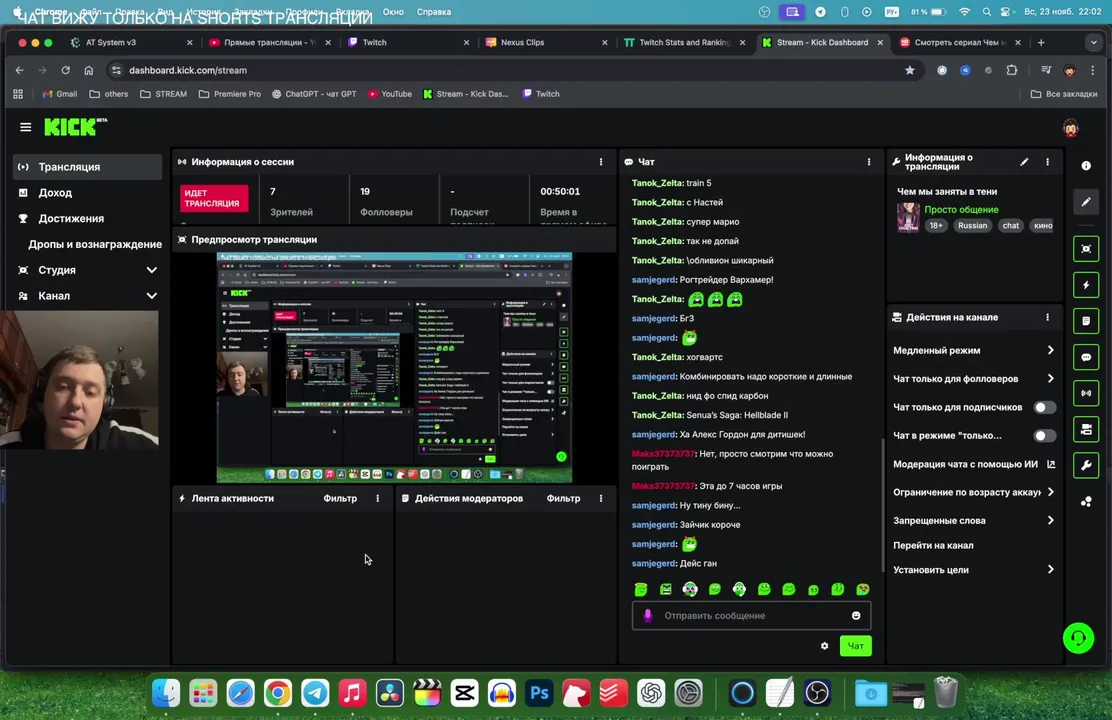This screenshot has width=1112, height=720.
Task: Open chat settings gear icon
Action: (x=824, y=646)
